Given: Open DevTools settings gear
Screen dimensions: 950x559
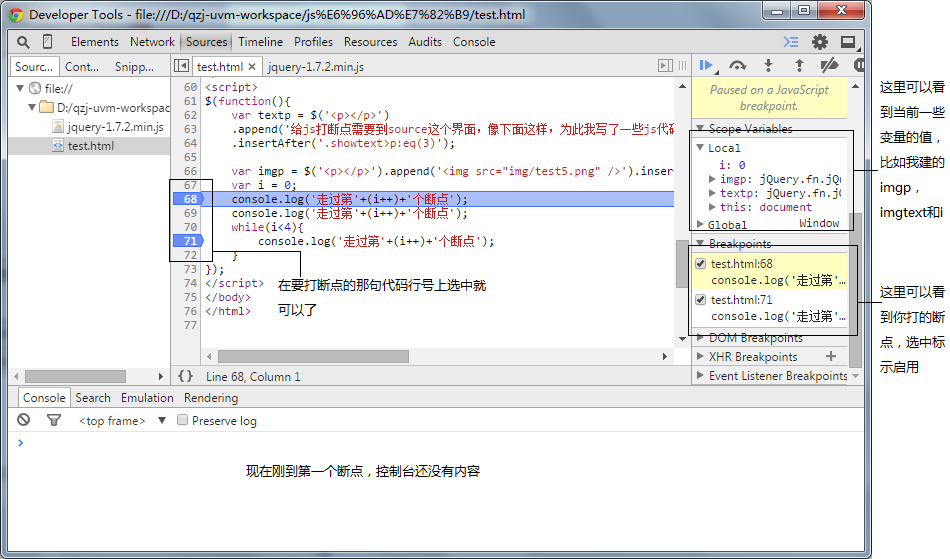Looking at the screenshot, I should 820,42.
